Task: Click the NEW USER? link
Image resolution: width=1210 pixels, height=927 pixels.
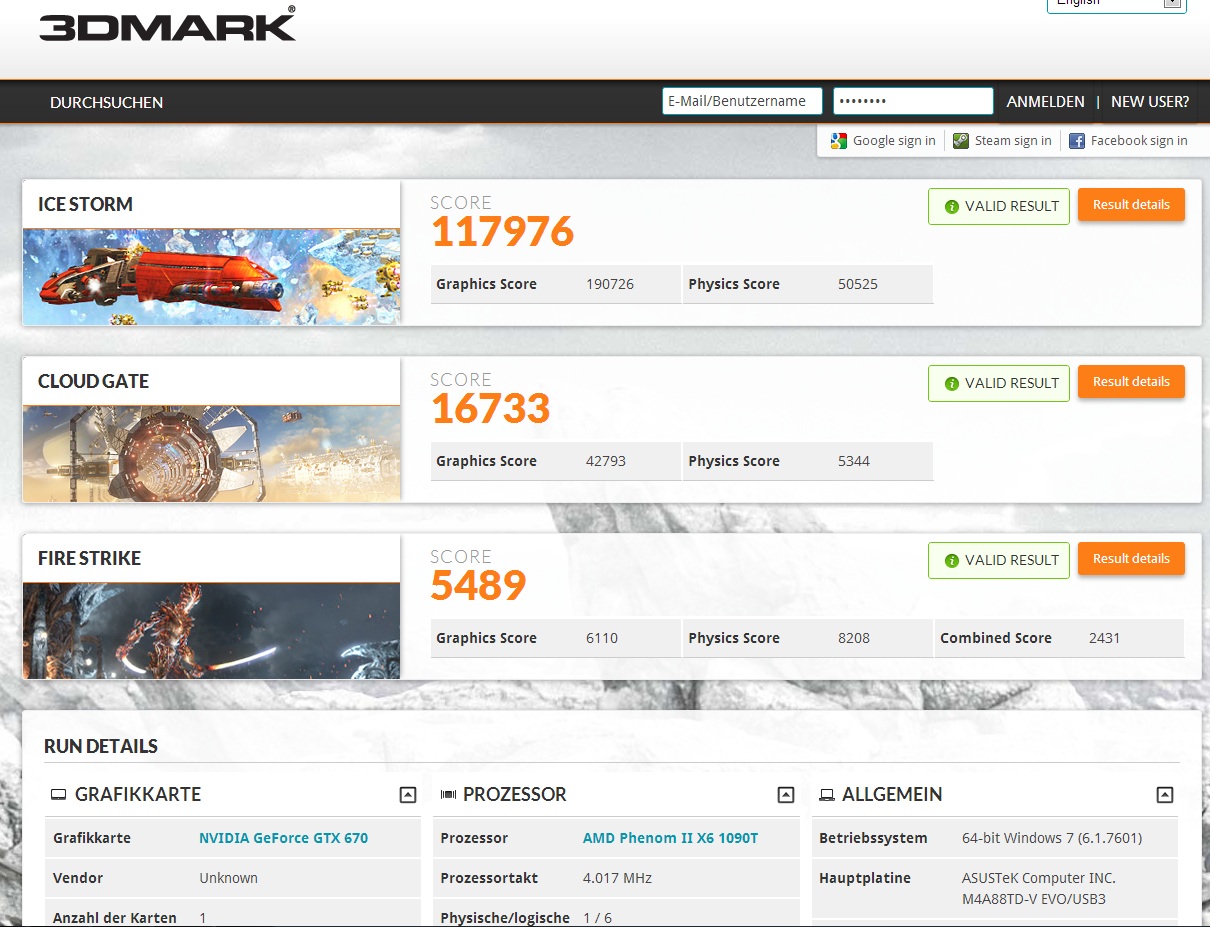Action: tap(1150, 102)
